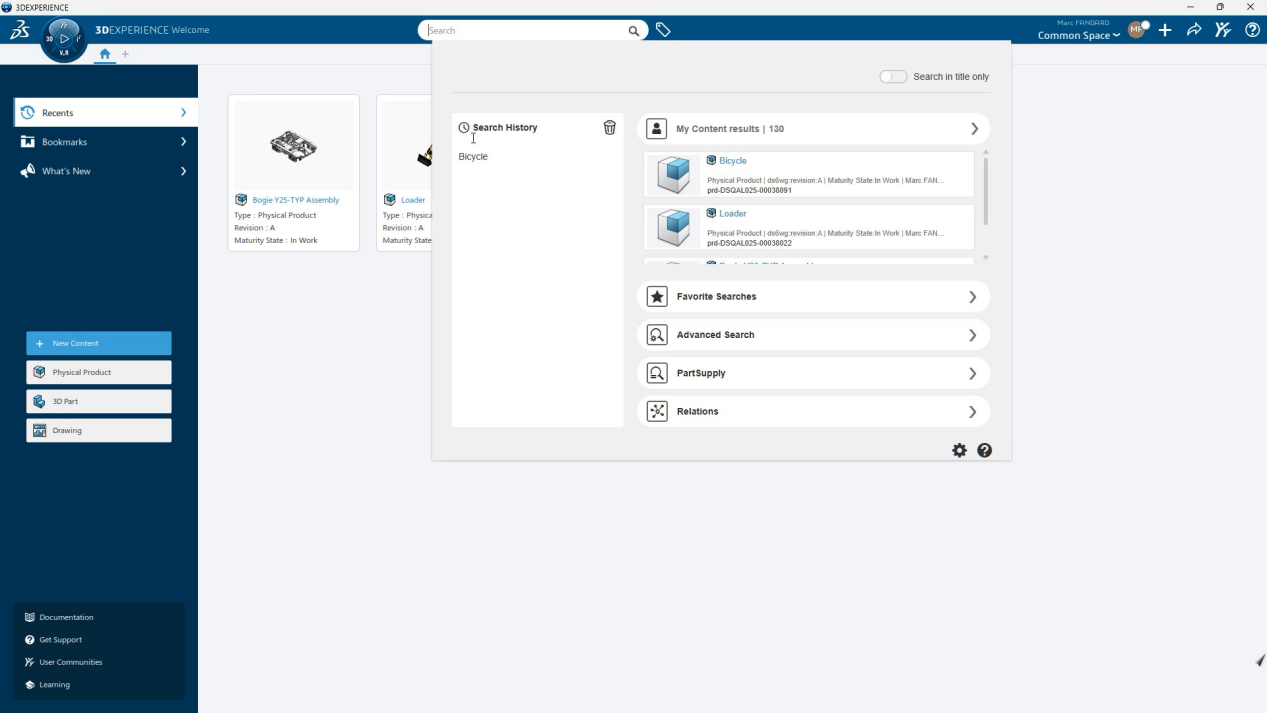Click the Relations graph icon
Viewport: 1267px width, 713px height.
pyautogui.click(x=657, y=411)
